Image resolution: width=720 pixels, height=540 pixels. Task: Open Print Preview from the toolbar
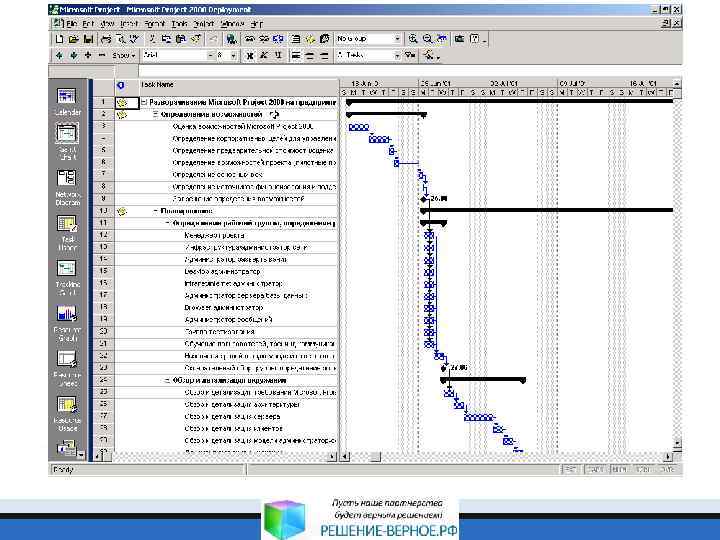pos(121,39)
